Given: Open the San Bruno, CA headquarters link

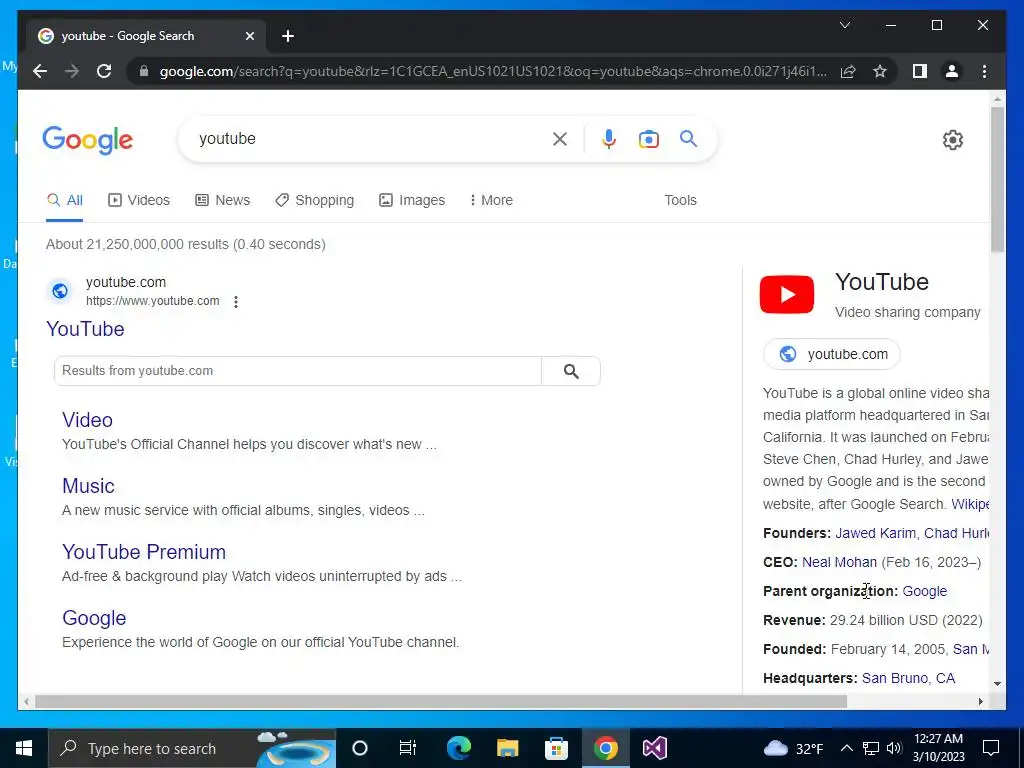Looking at the screenshot, I should coord(908,678).
